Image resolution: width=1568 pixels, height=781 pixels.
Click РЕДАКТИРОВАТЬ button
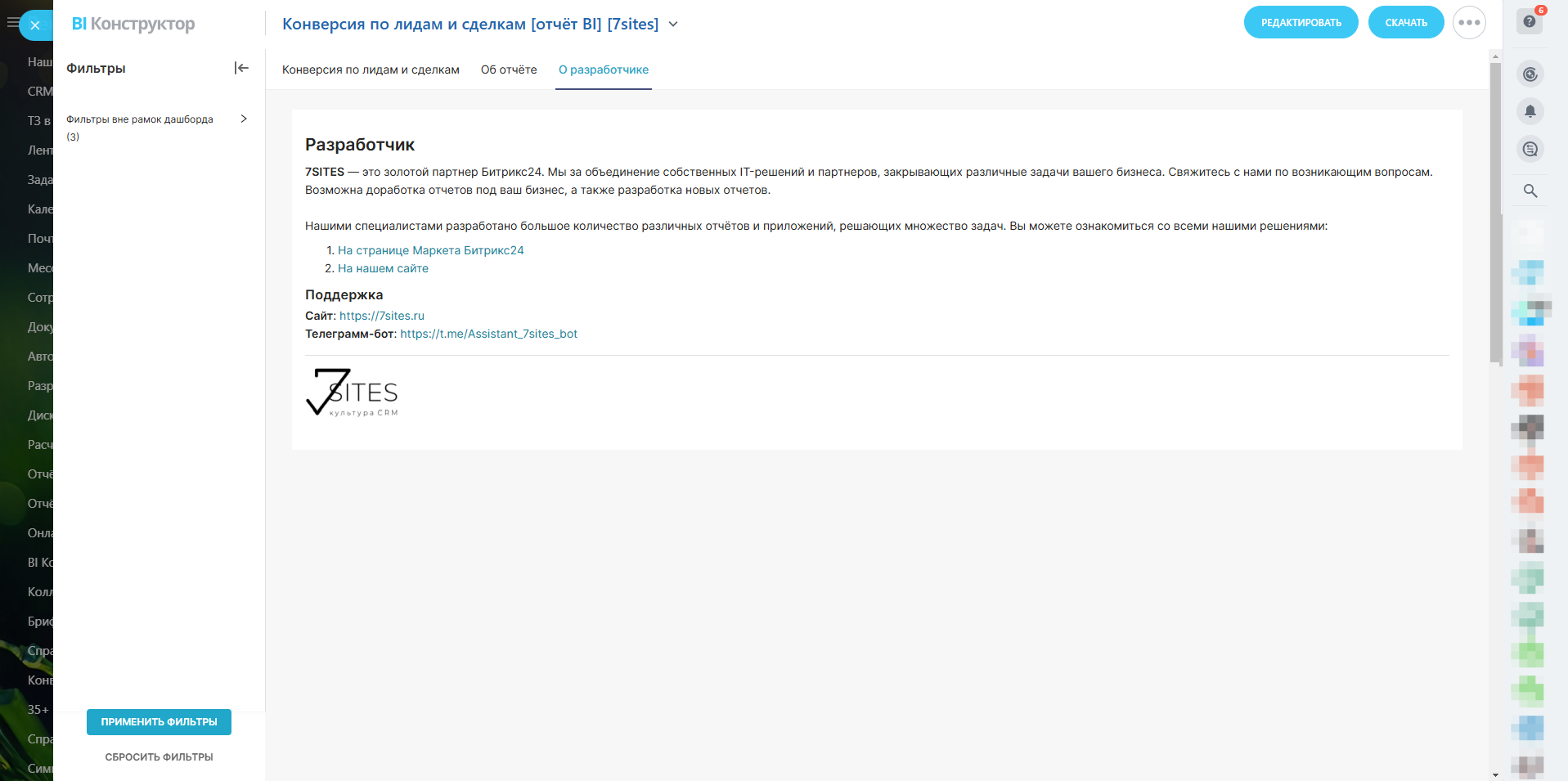pos(1301,23)
